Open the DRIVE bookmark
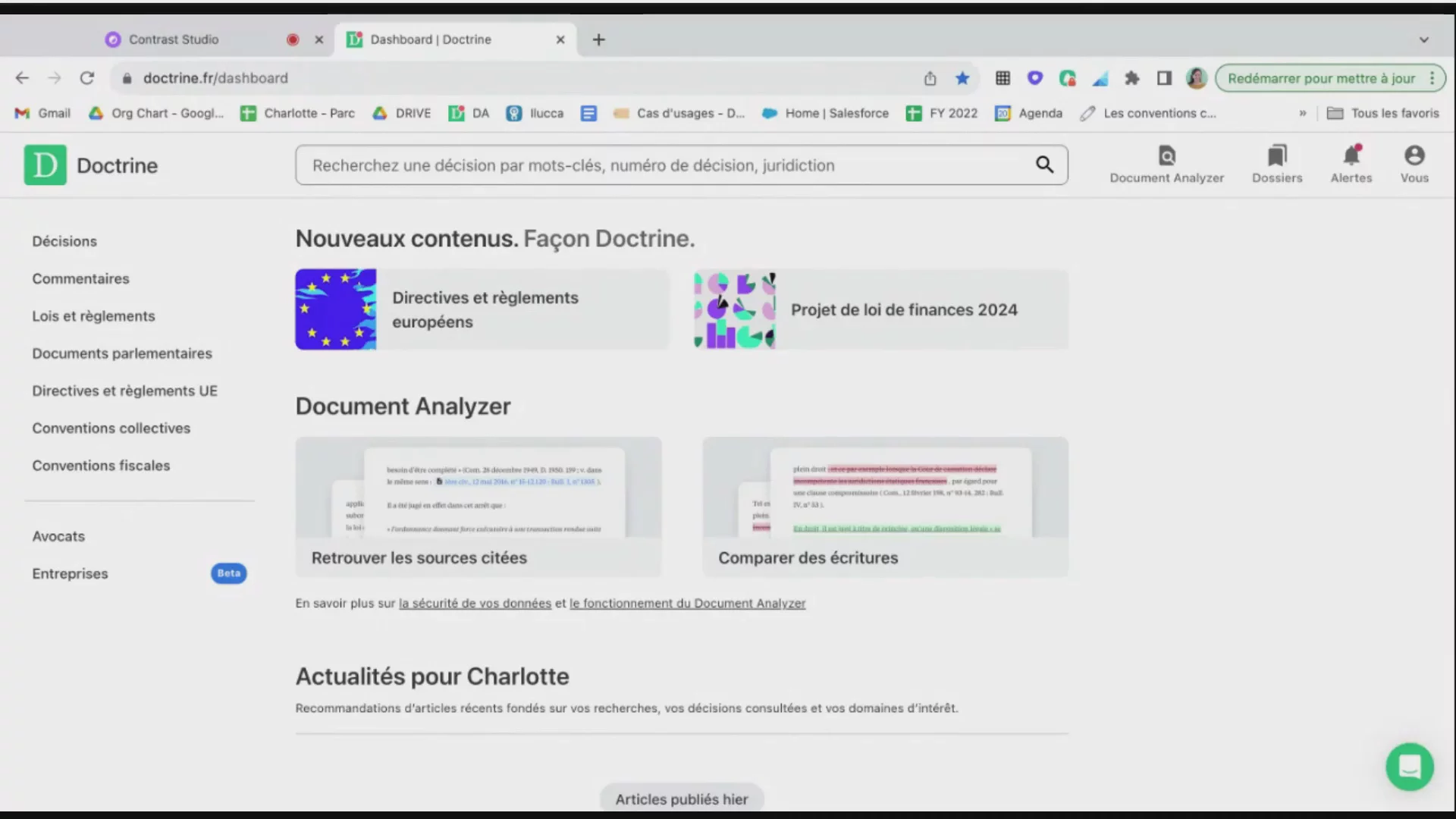 point(402,113)
